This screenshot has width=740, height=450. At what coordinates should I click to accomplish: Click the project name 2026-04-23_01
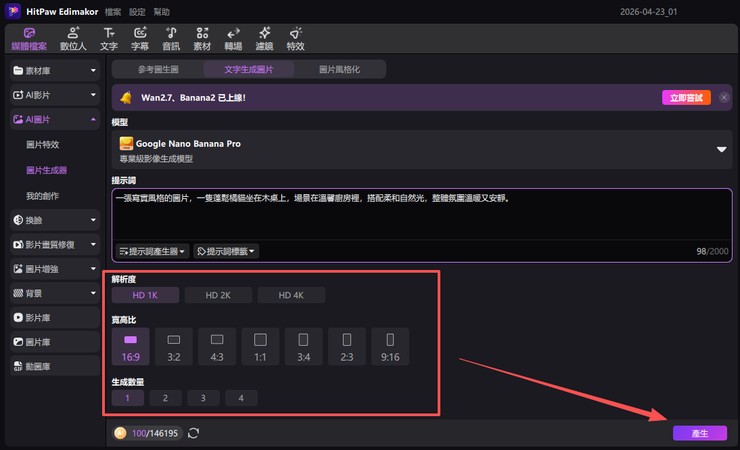648,12
